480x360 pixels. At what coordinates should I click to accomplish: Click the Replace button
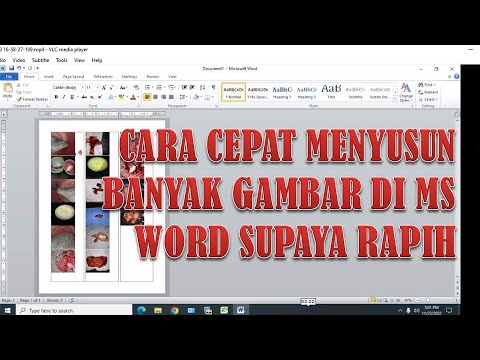click(x=428, y=92)
